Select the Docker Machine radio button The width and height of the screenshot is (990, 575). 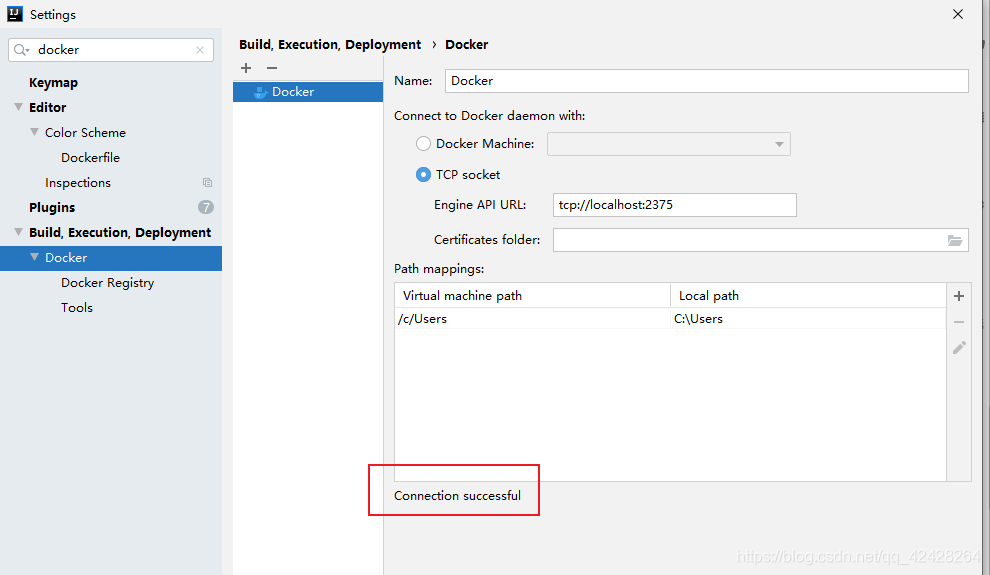423,144
